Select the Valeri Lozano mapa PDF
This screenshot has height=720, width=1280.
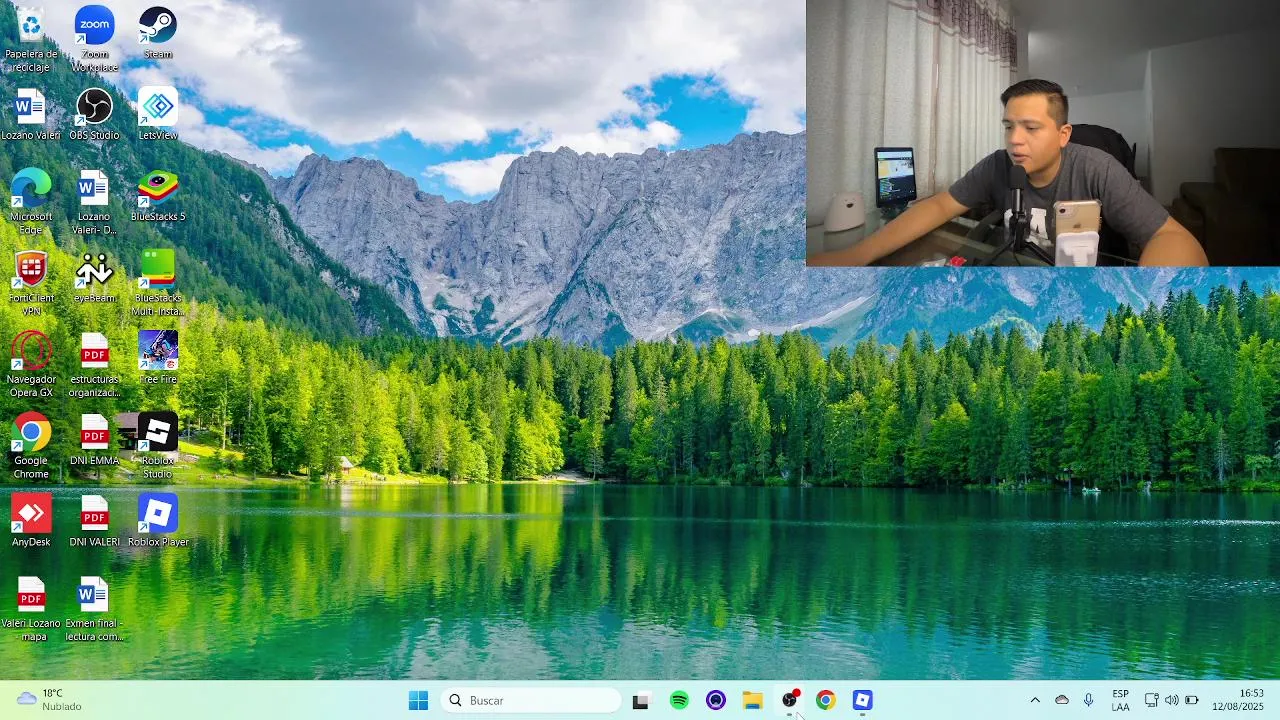31,609
